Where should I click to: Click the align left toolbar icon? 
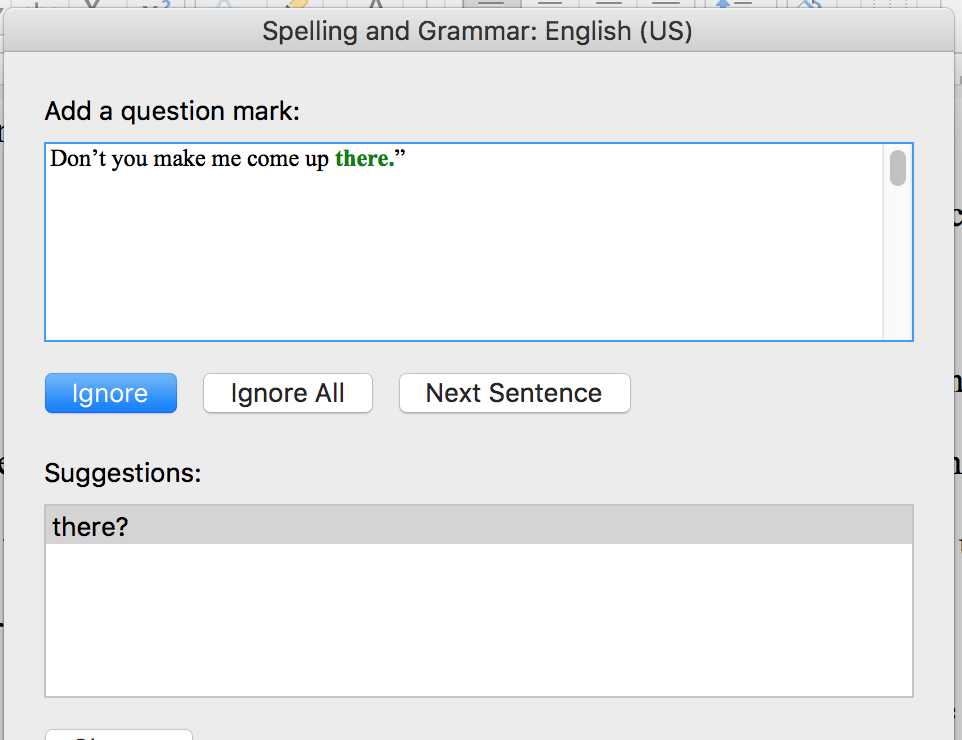490,4
